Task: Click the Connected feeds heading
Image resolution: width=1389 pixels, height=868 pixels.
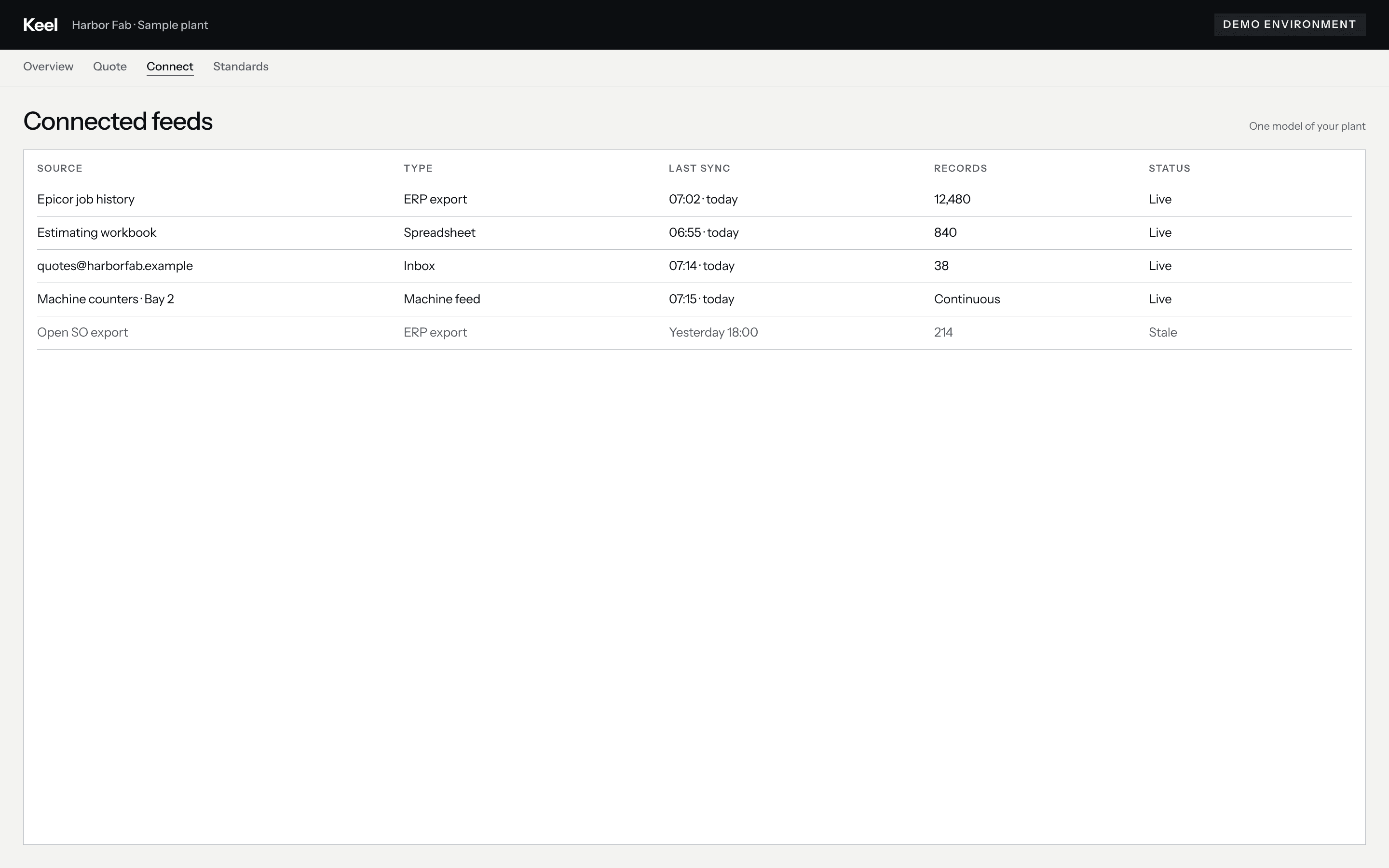Action: click(118, 121)
